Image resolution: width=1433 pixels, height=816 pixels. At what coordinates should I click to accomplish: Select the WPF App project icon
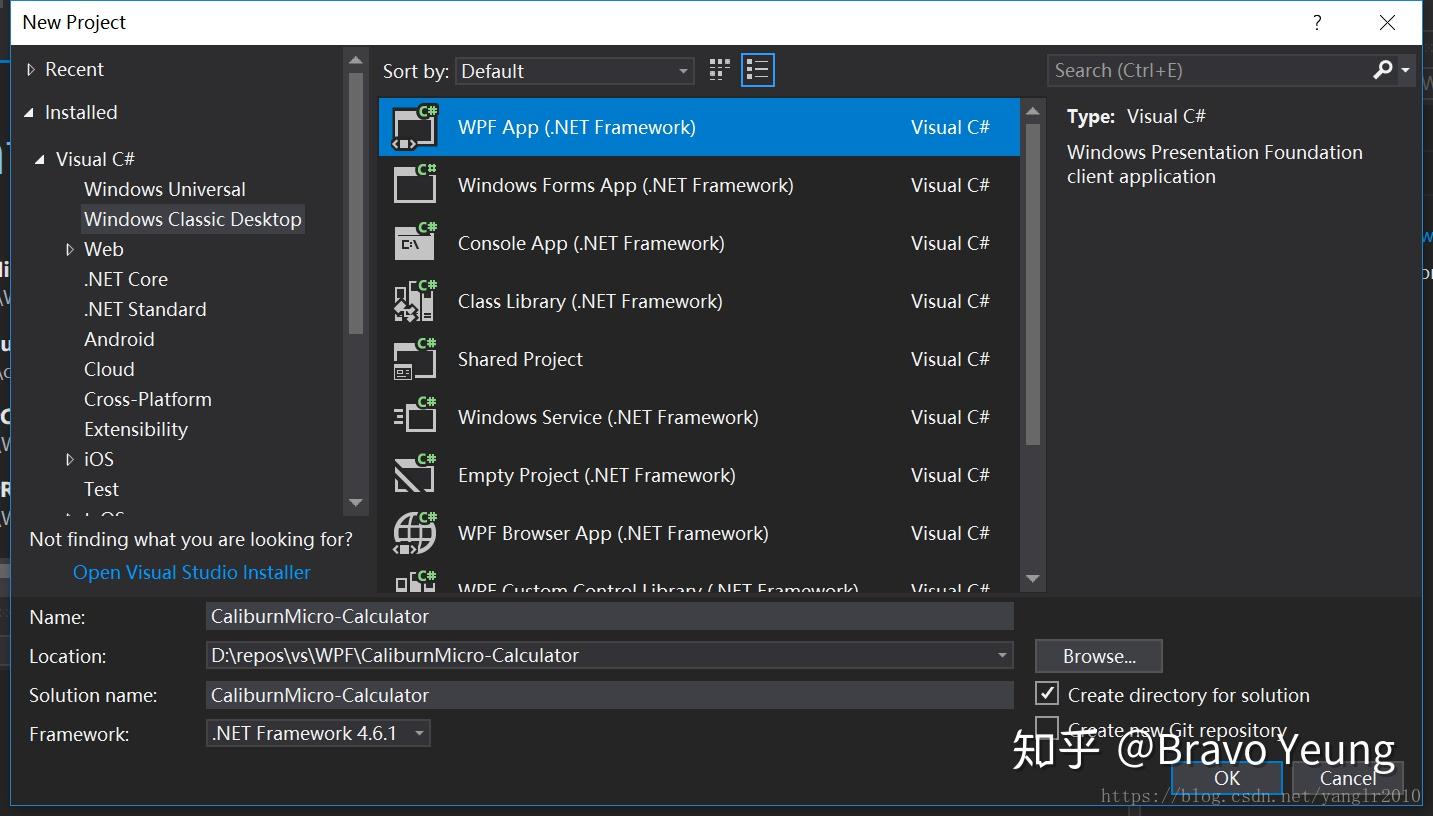click(415, 127)
